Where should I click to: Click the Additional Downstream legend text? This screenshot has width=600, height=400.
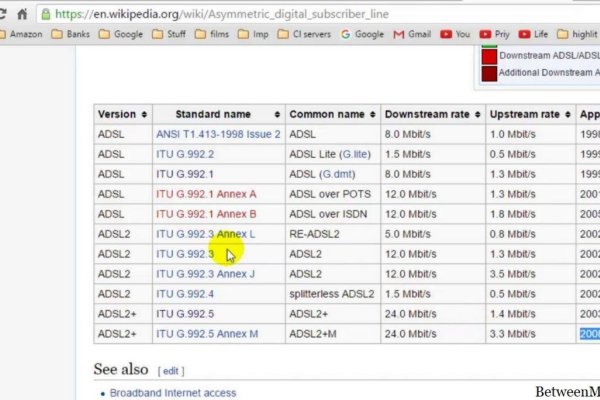[549, 72]
